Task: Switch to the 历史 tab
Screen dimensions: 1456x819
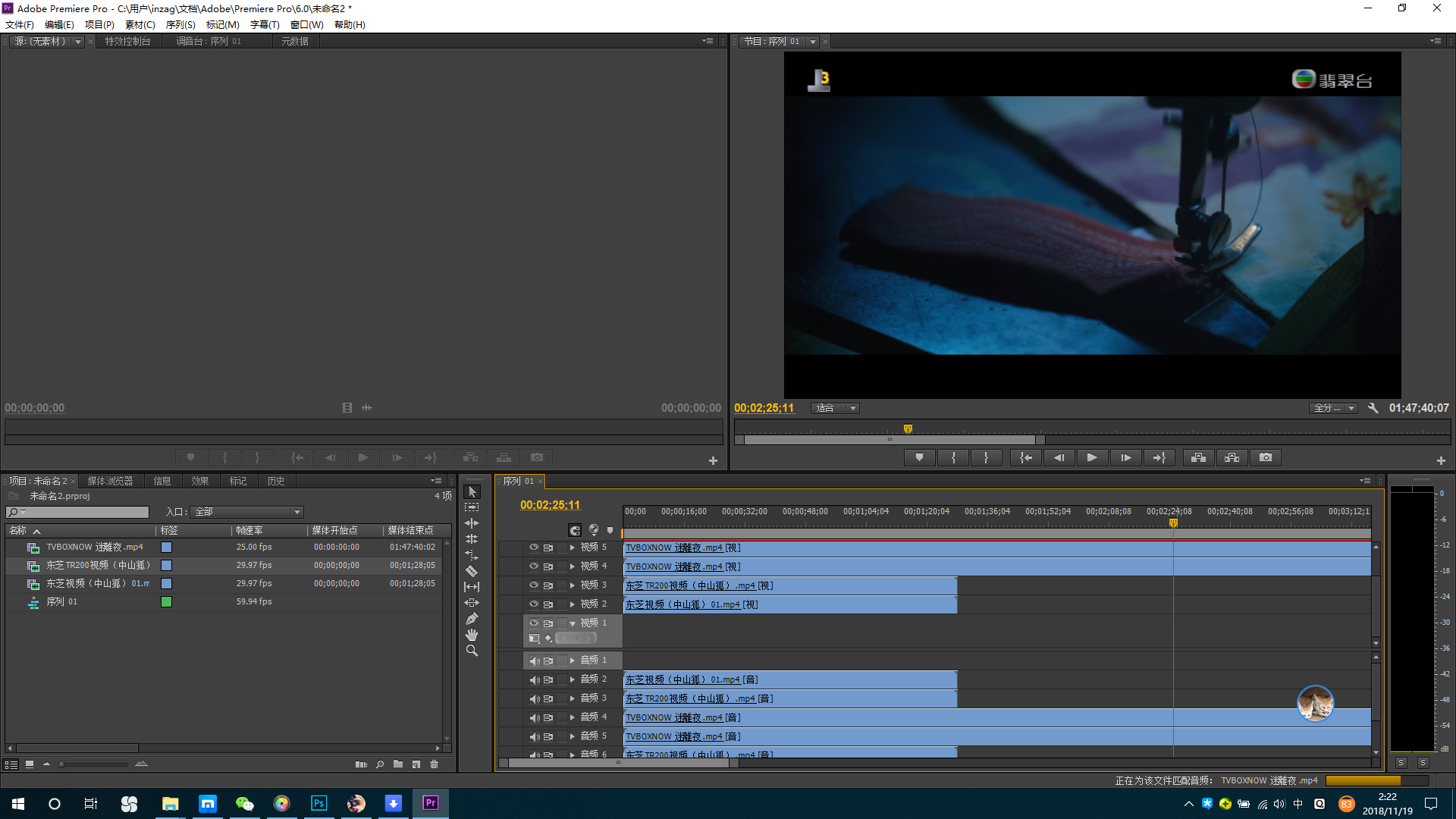Action: click(x=276, y=481)
